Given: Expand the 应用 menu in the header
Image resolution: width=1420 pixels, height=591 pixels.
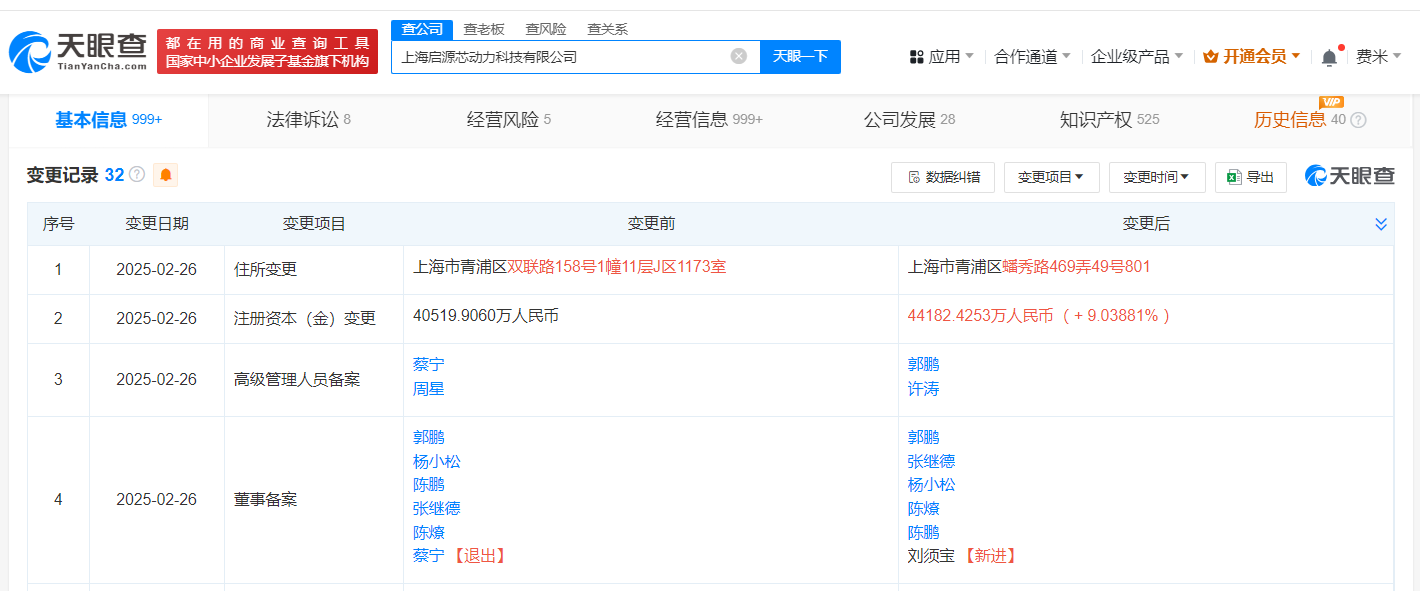Looking at the screenshot, I should point(941,57).
